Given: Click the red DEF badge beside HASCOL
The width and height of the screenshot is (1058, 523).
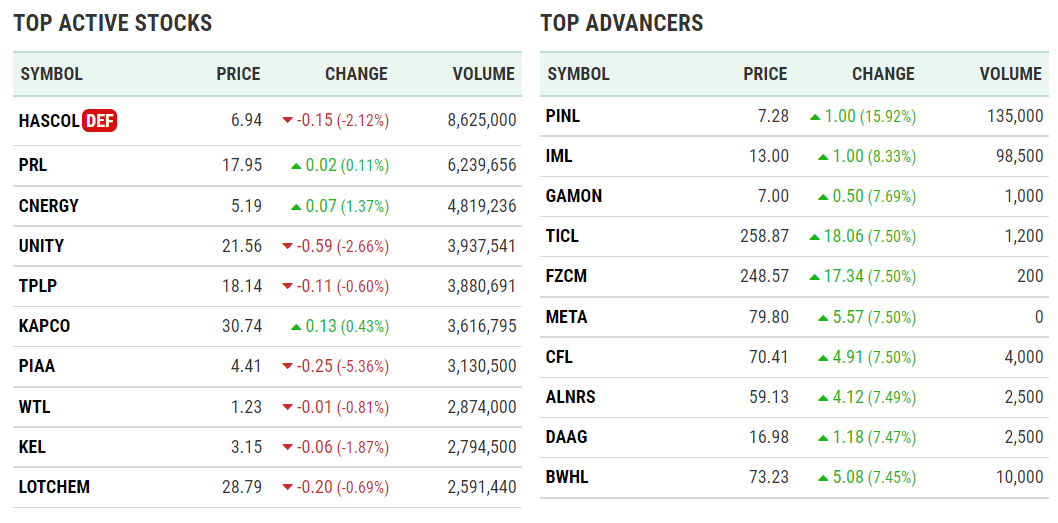Looking at the screenshot, I should 100,121.
